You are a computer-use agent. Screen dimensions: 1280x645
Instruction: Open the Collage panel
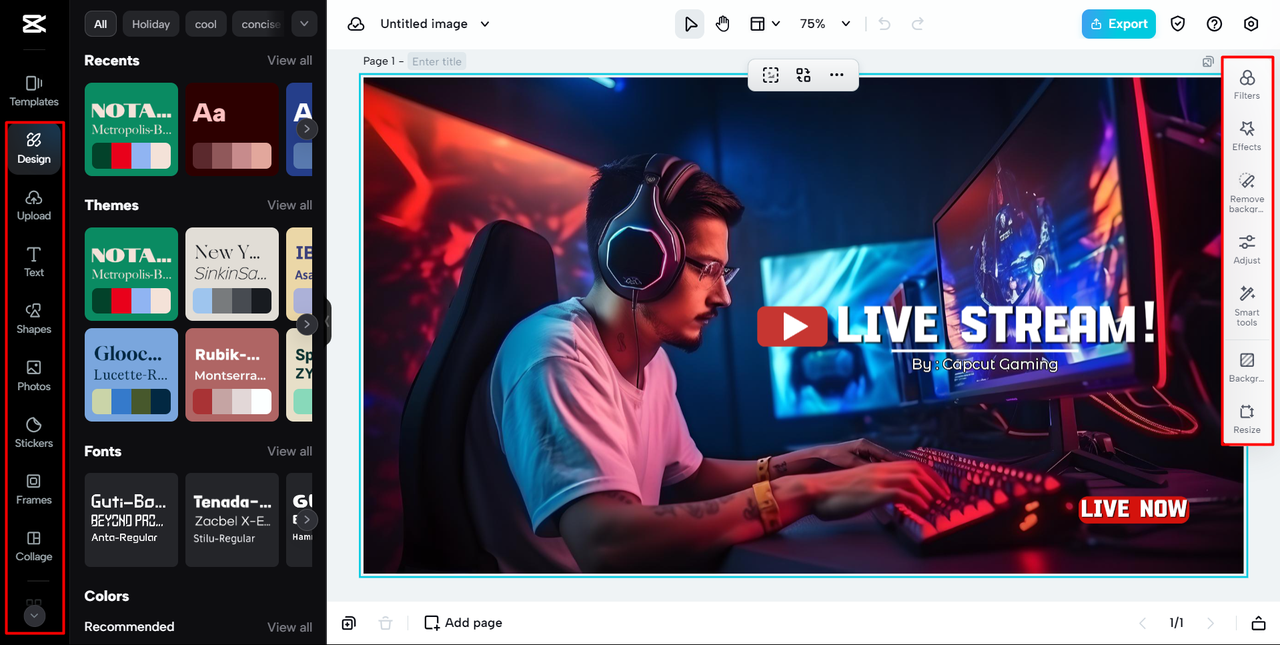34,546
